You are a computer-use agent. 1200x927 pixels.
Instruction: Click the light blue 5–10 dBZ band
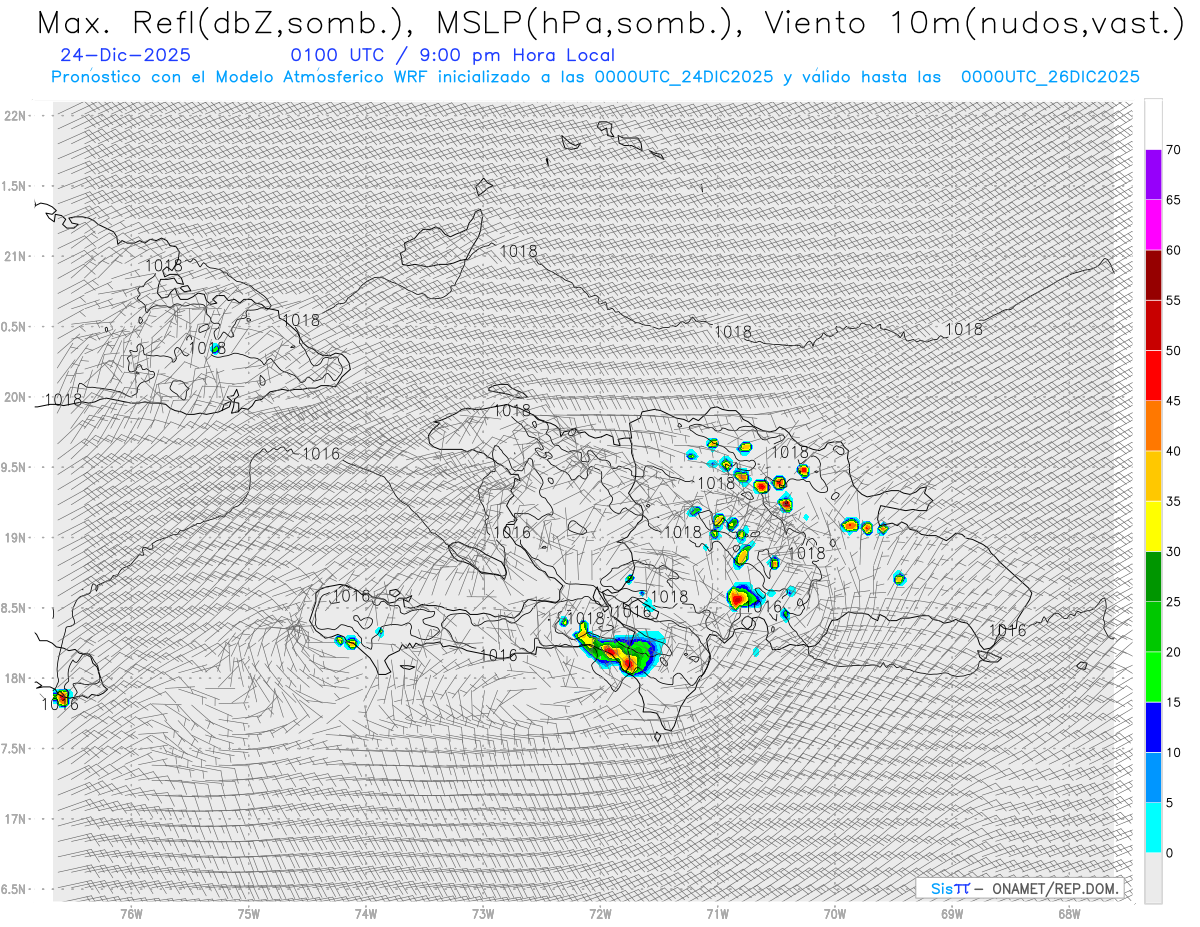pyautogui.click(x=1153, y=778)
